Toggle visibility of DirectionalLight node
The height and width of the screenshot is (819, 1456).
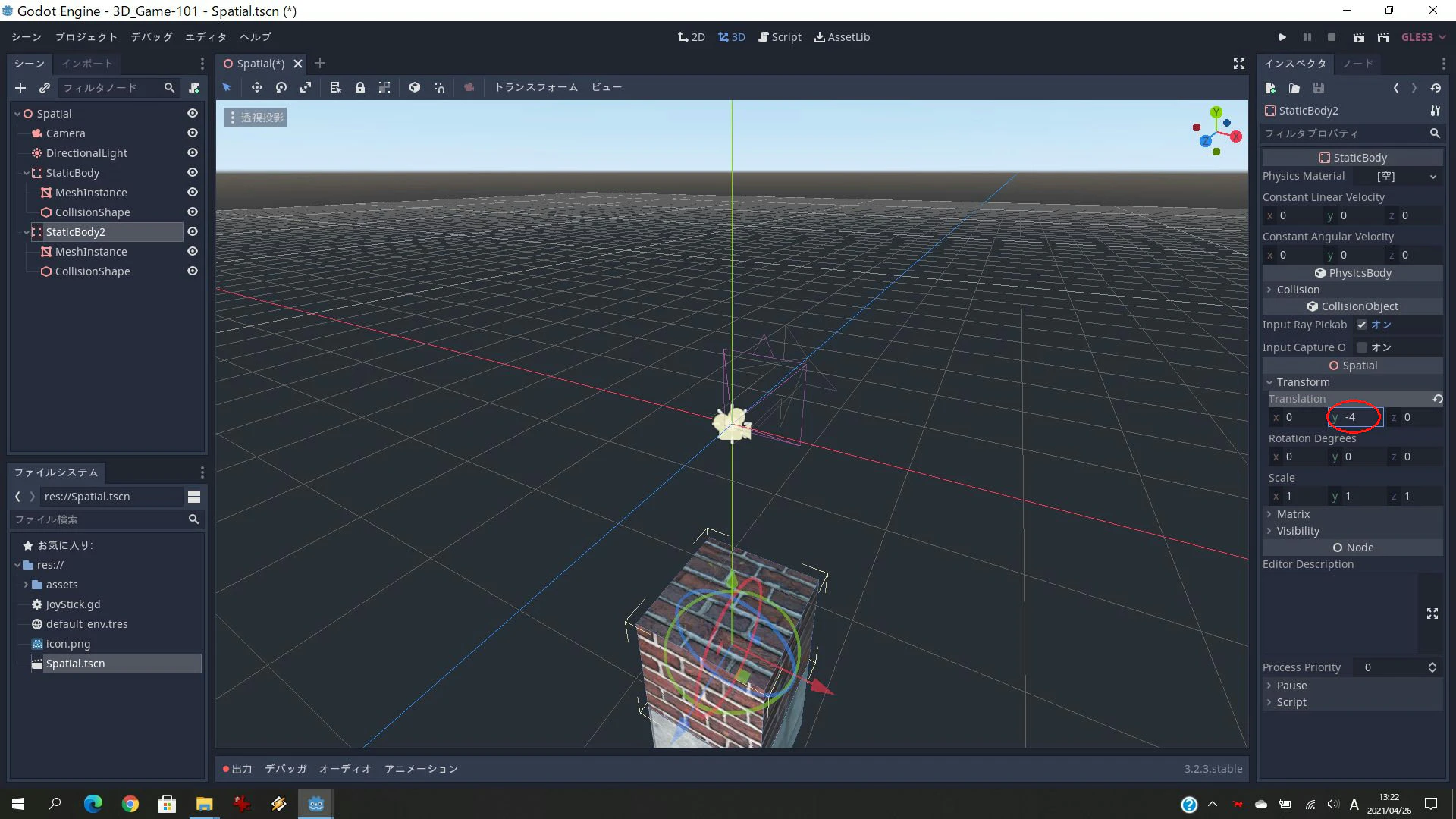pyautogui.click(x=193, y=152)
